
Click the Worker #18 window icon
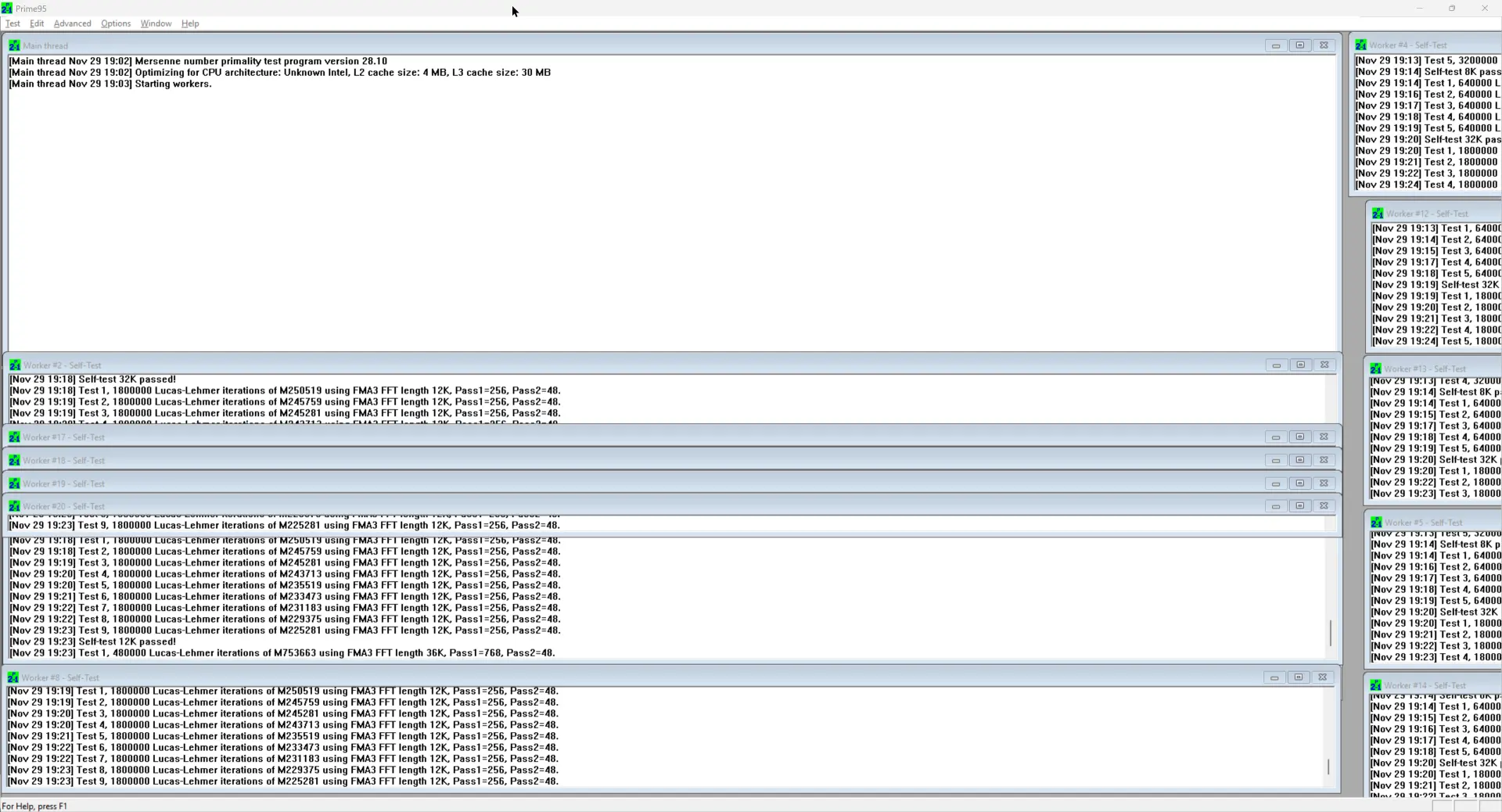14,461
